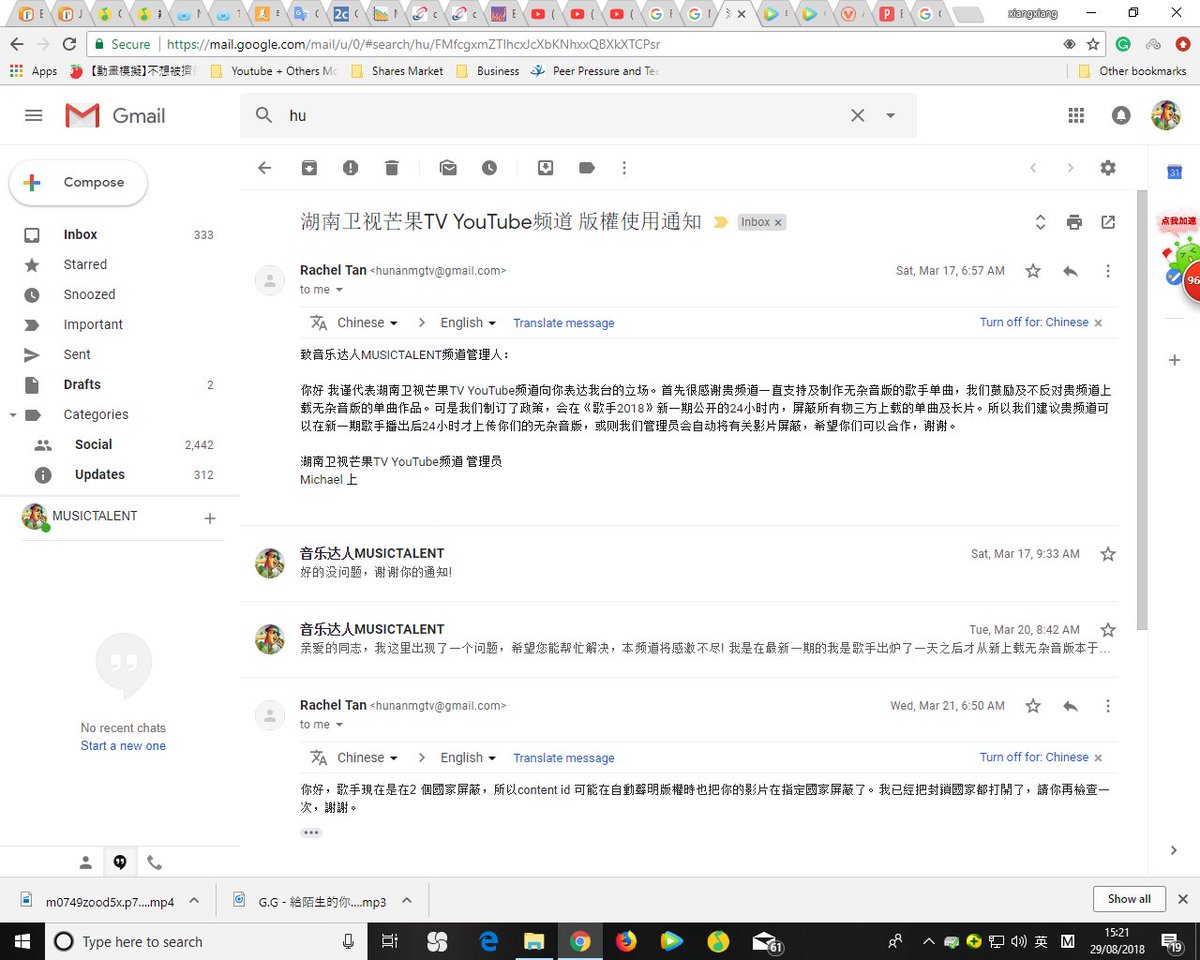Clear the search query with the X

[x=857, y=115]
